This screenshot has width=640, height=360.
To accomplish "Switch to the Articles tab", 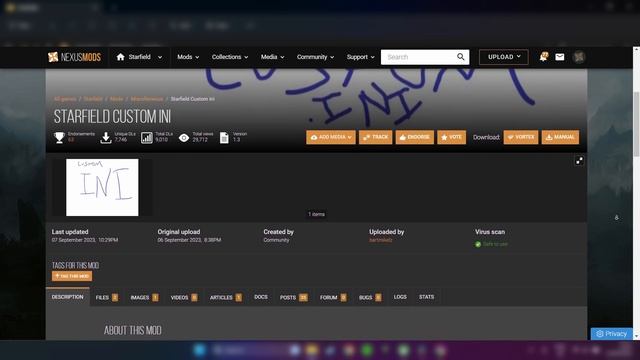I will 226,297.
